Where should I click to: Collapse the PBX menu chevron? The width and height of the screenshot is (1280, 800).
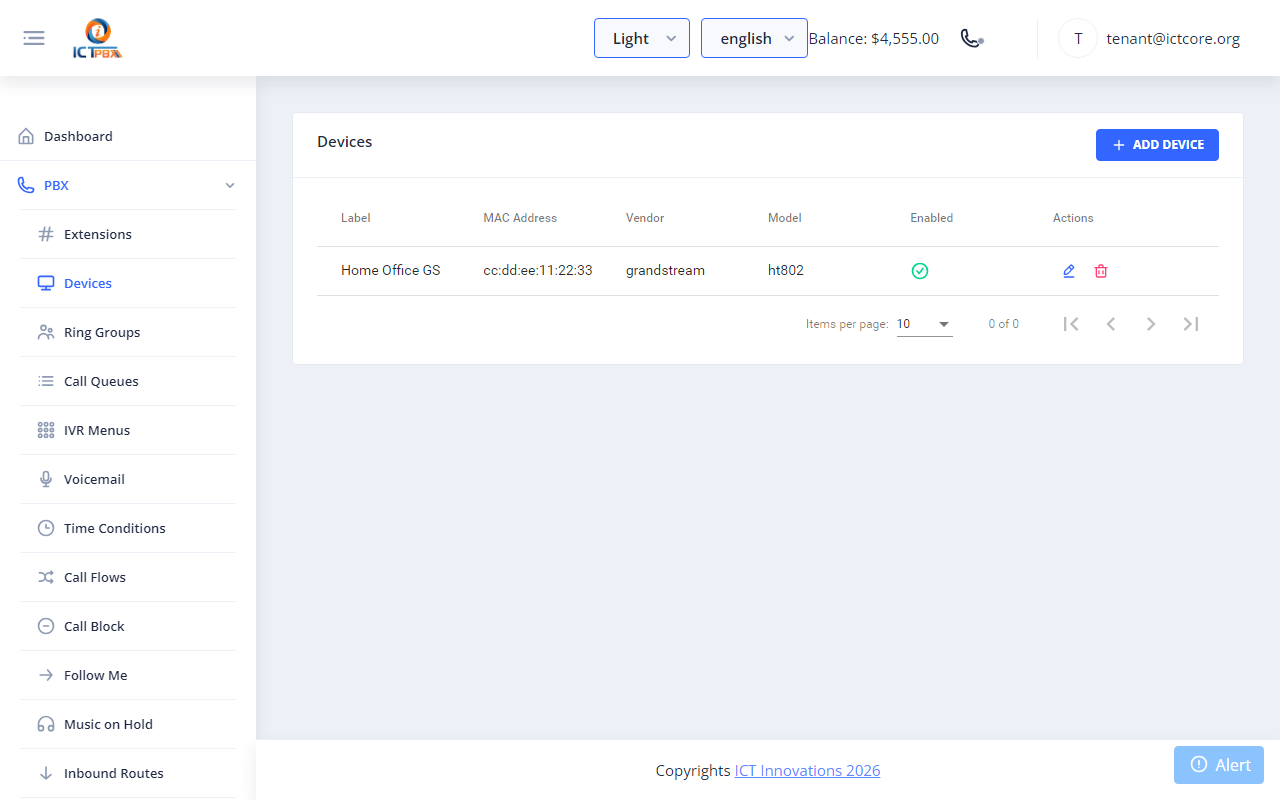pyautogui.click(x=230, y=185)
